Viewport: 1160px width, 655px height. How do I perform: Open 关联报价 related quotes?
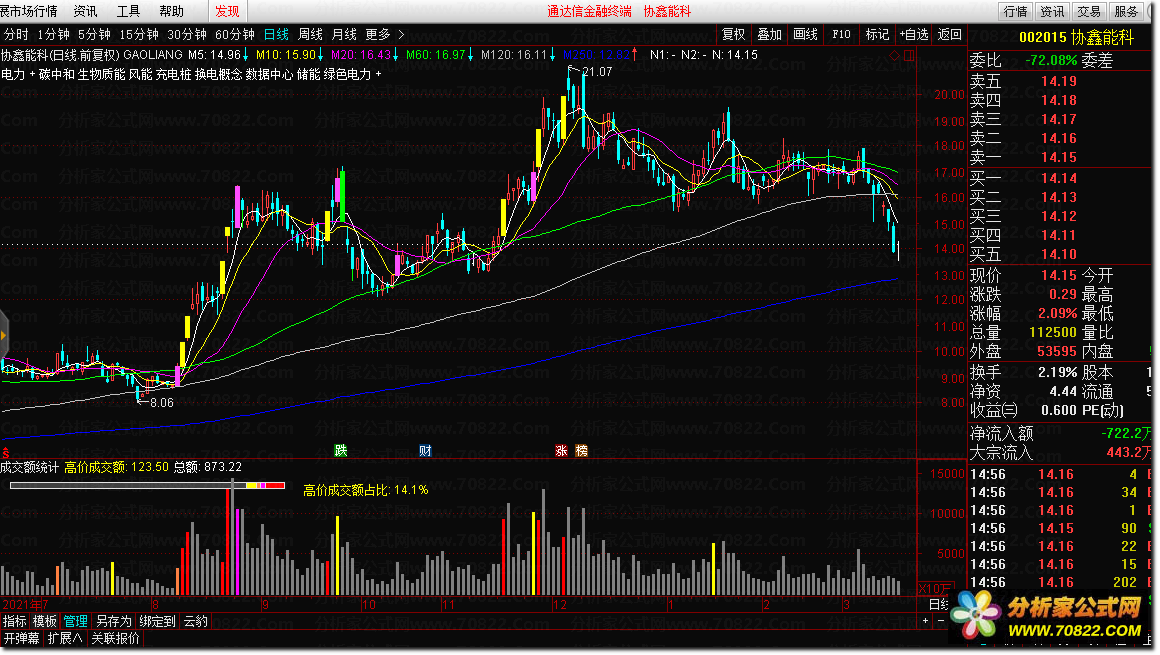tap(115, 638)
